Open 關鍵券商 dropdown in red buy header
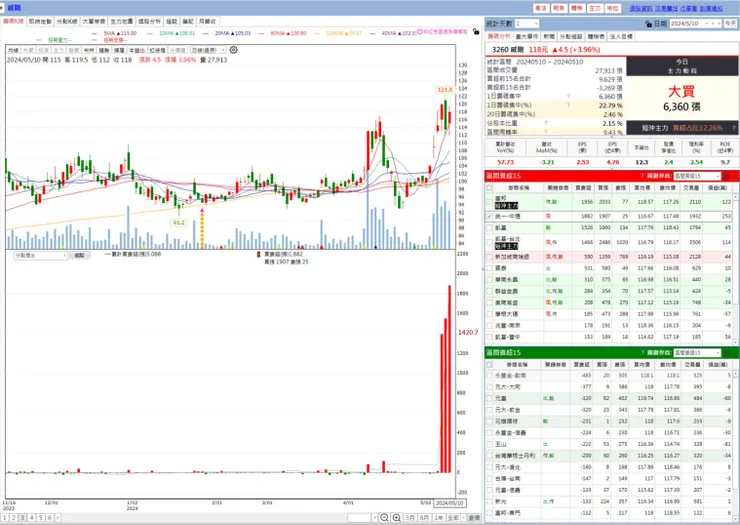Image resolution: width=740 pixels, height=525 pixels. click(x=697, y=176)
